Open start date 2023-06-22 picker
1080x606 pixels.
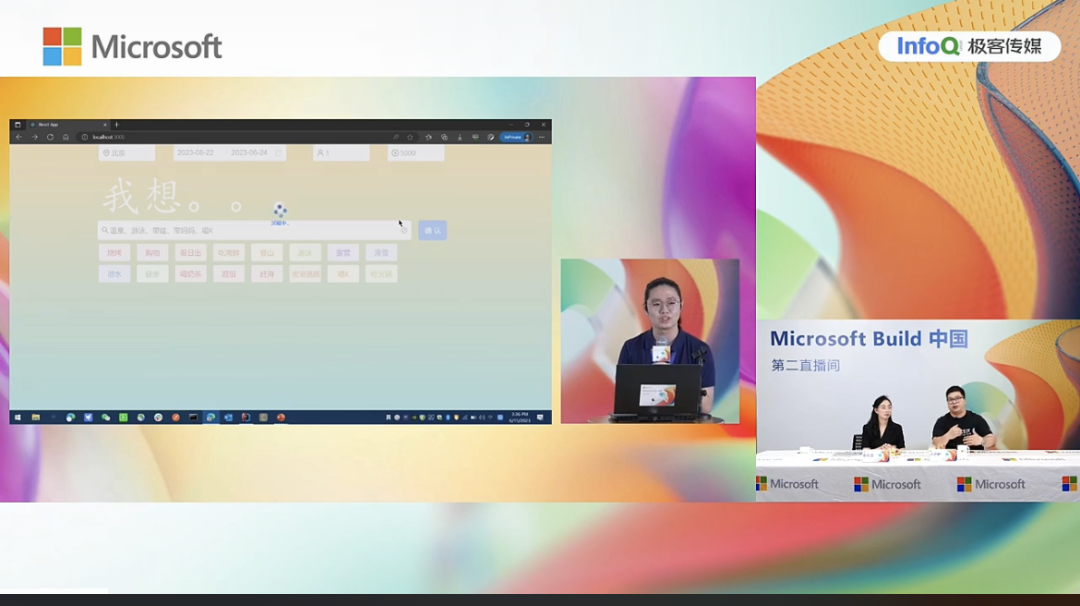pyautogui.click(x=196, y=153)
